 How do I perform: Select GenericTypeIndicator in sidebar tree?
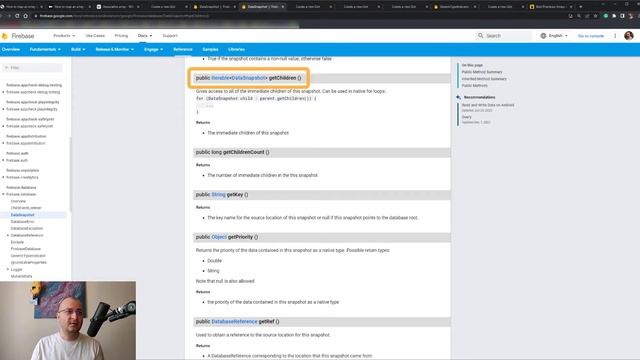point(28,256)
